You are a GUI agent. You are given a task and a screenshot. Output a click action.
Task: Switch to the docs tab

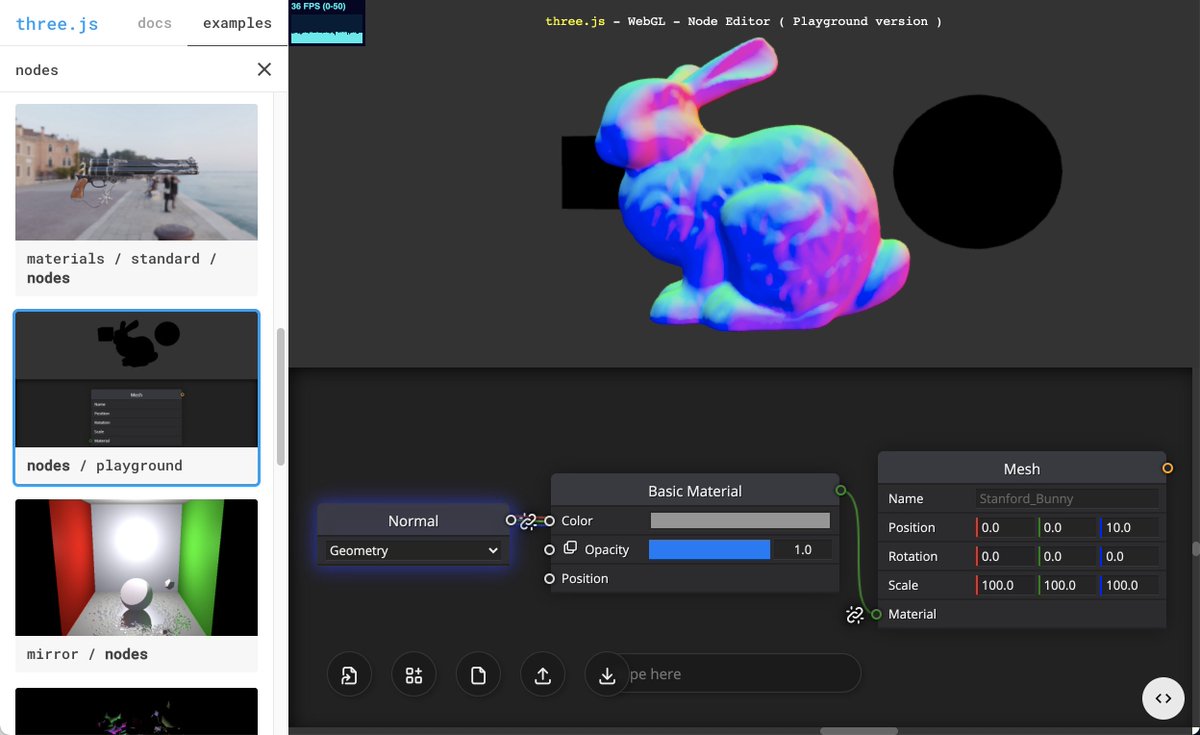click(x=154, y=22)
